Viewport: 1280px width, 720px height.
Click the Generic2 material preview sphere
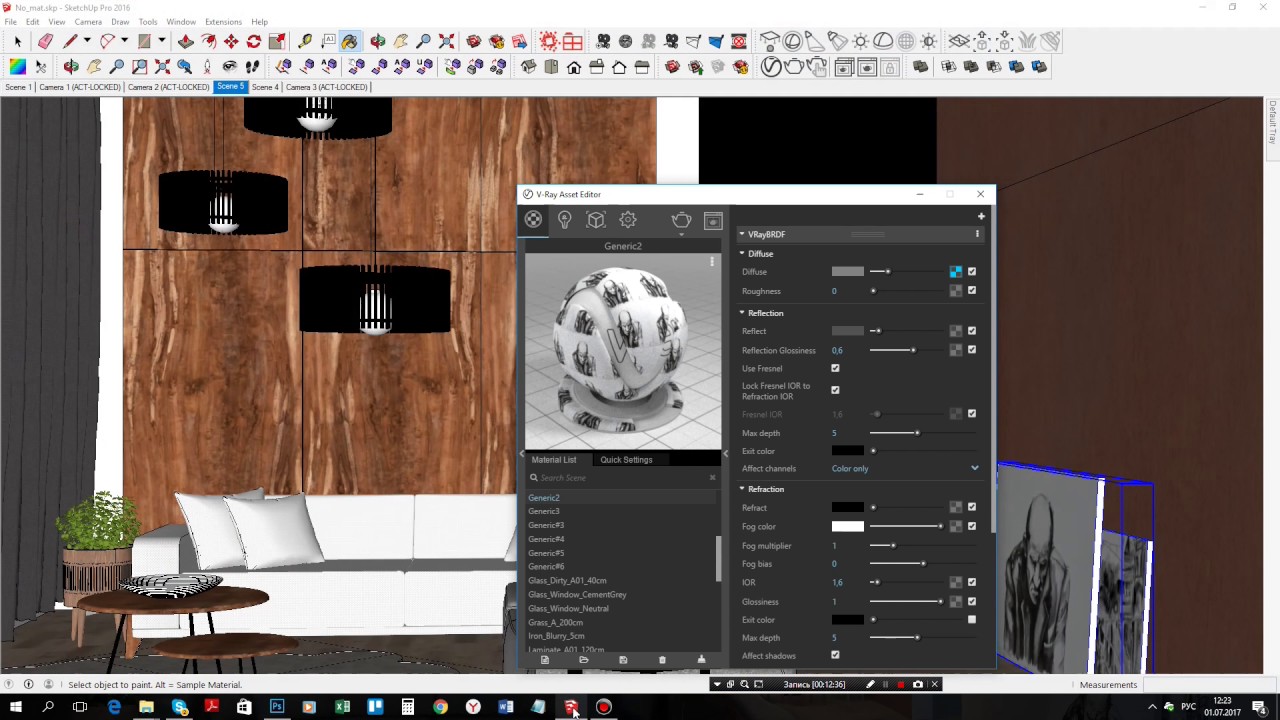623,351
